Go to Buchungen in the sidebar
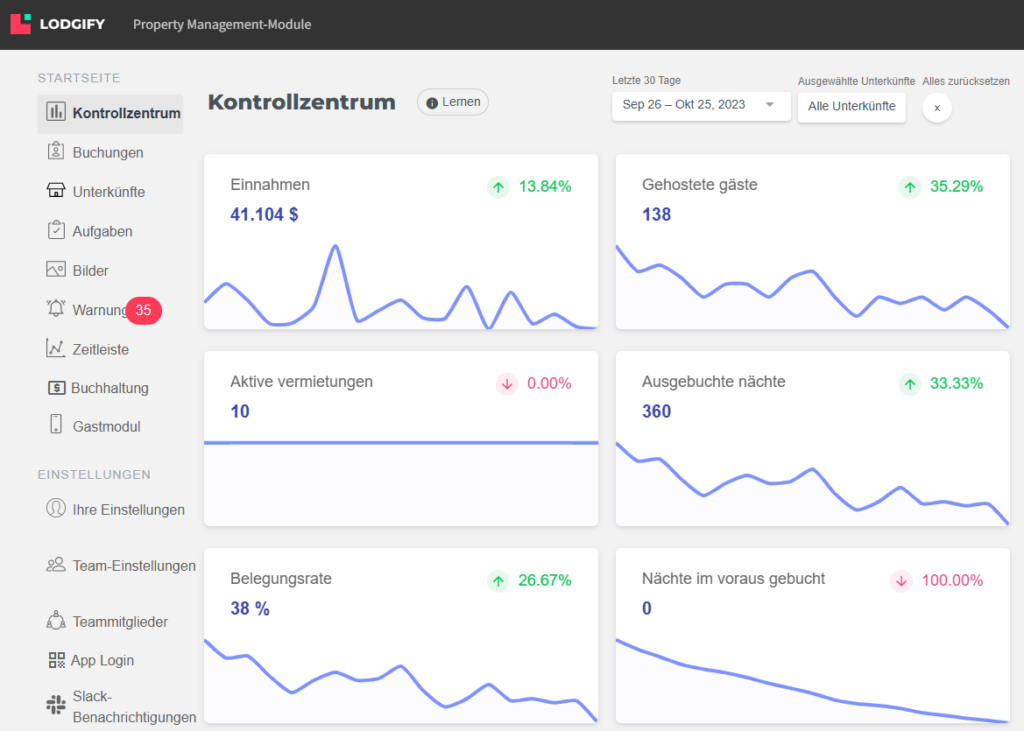Image resolution: width=1024 pixels, height=731 pixels. 108,152
